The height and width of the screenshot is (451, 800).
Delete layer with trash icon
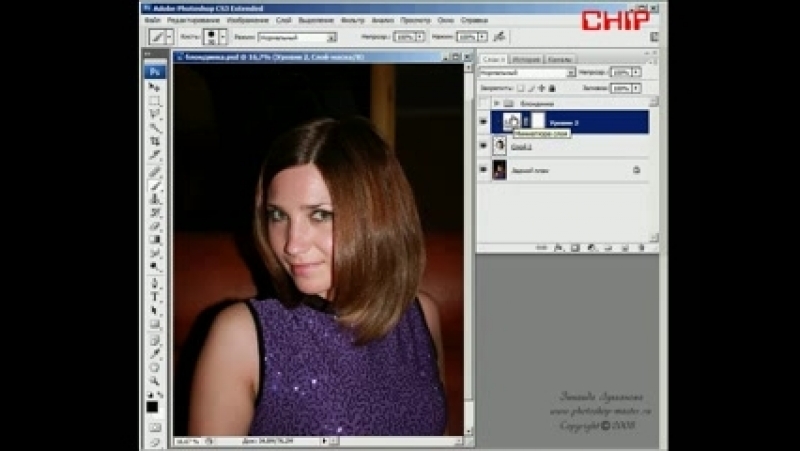[x=641, y=248]
